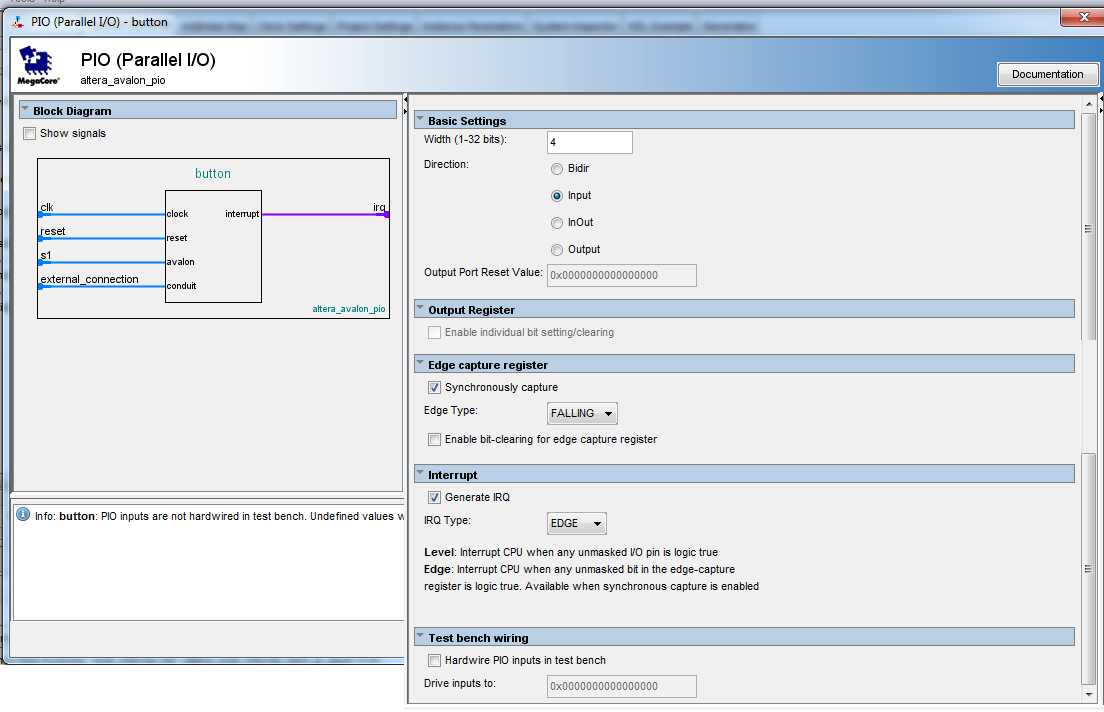Image resolution: width=1104 pixels, height=712 pixels.
Task: Open the Documentation button
Action: (1047, 75)
